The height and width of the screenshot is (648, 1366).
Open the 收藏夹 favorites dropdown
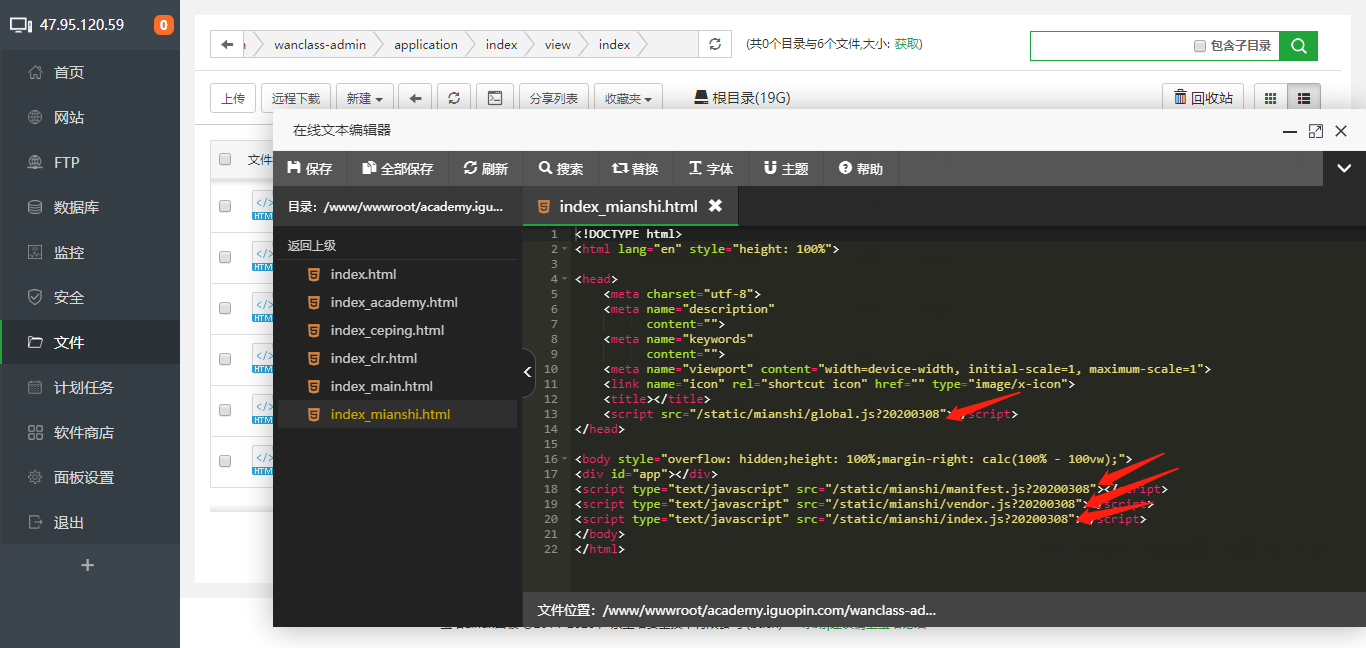coord(628,96)
